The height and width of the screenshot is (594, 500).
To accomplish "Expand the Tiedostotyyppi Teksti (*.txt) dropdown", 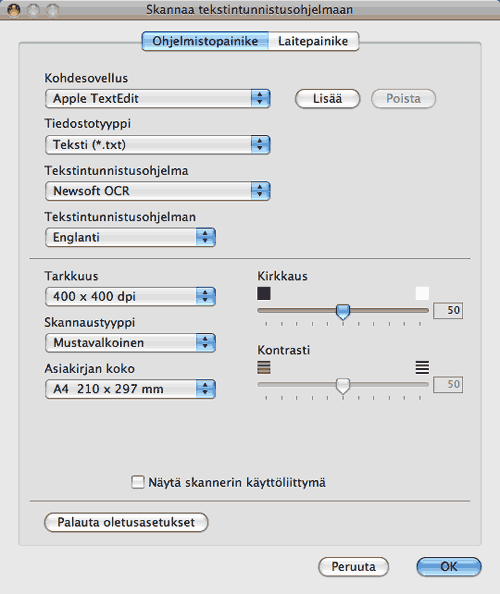I will pyautogui.click(x=157, y=145).
